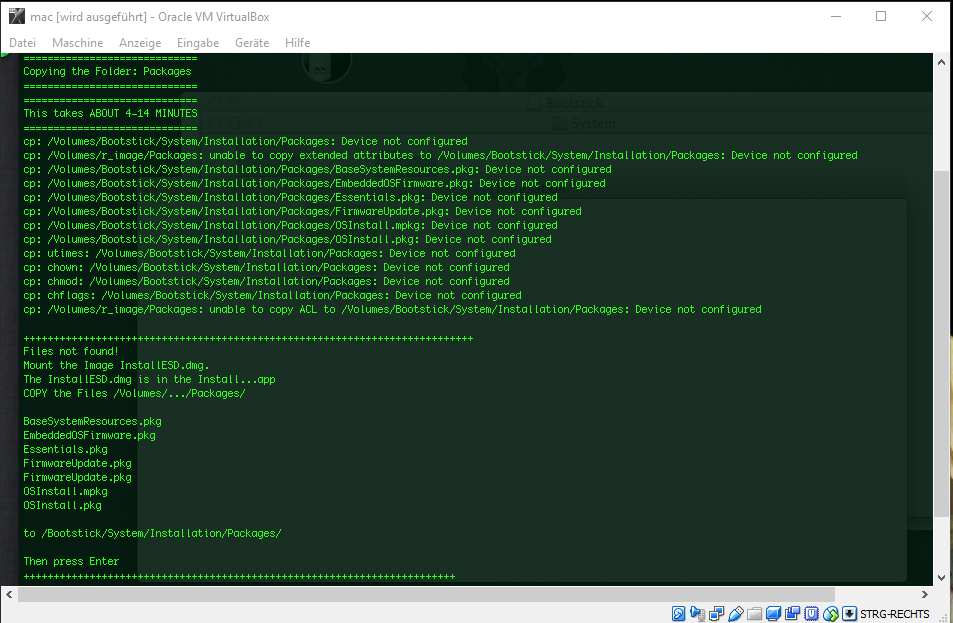Click the vertical scrollbar up arrow
Viewport: 953px width, 623px height.
pos(941,62)
